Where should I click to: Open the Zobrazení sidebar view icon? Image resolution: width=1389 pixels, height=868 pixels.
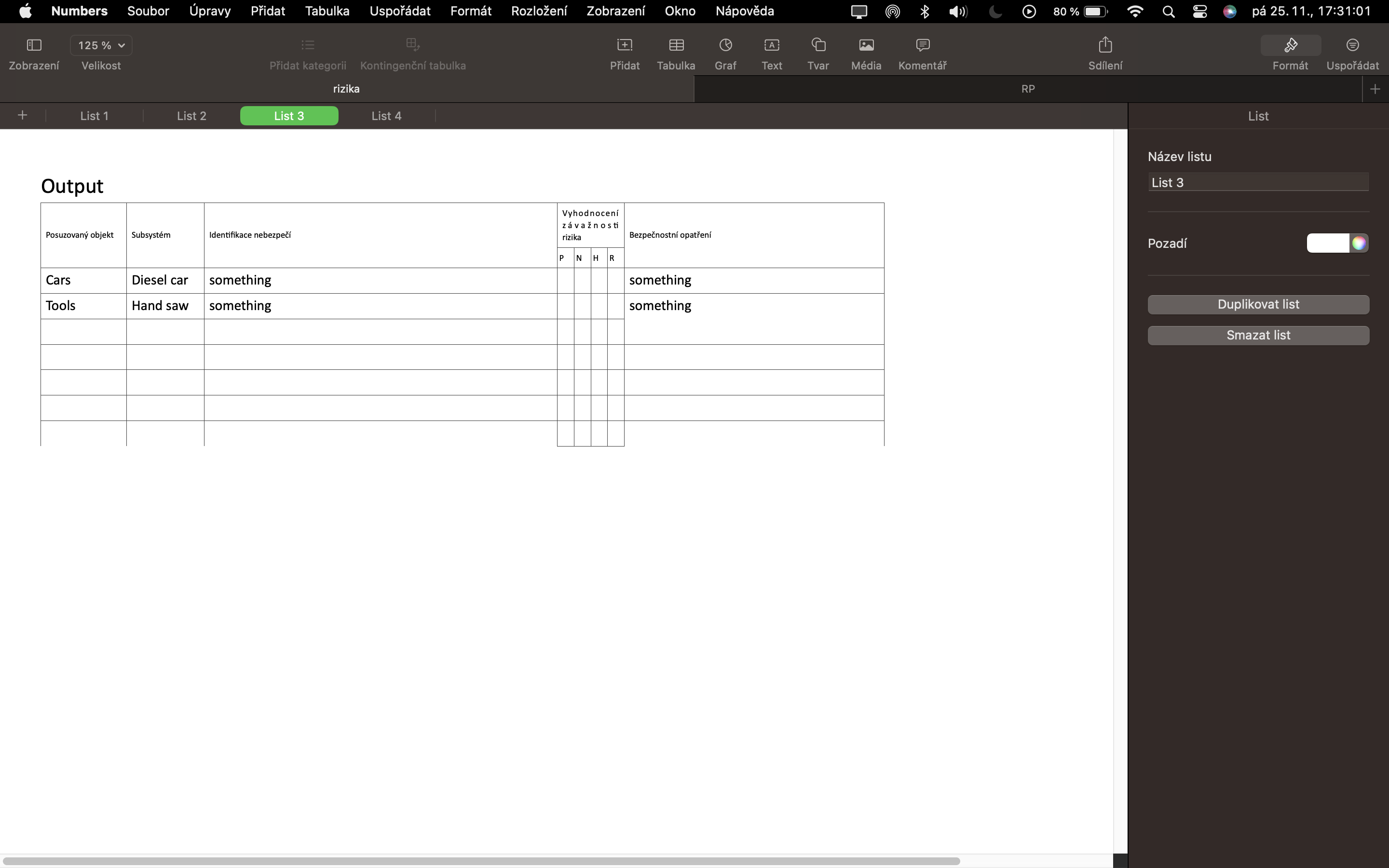pyautogui.click(x=34, y=45)
